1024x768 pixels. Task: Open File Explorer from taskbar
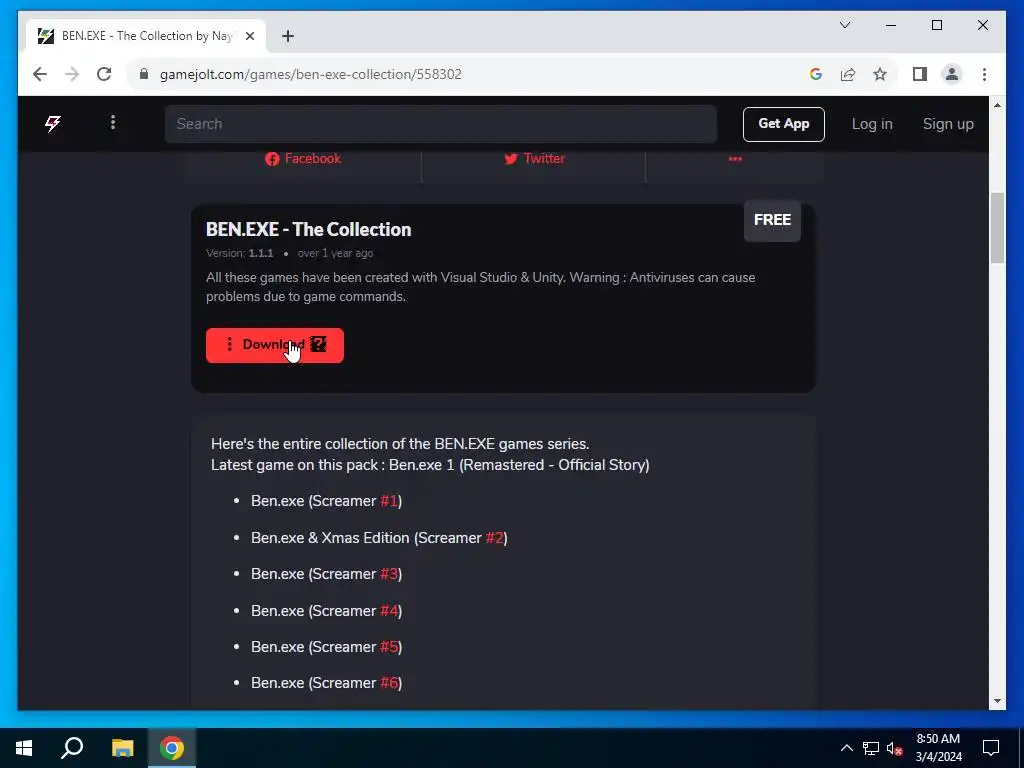click(122, 748)
